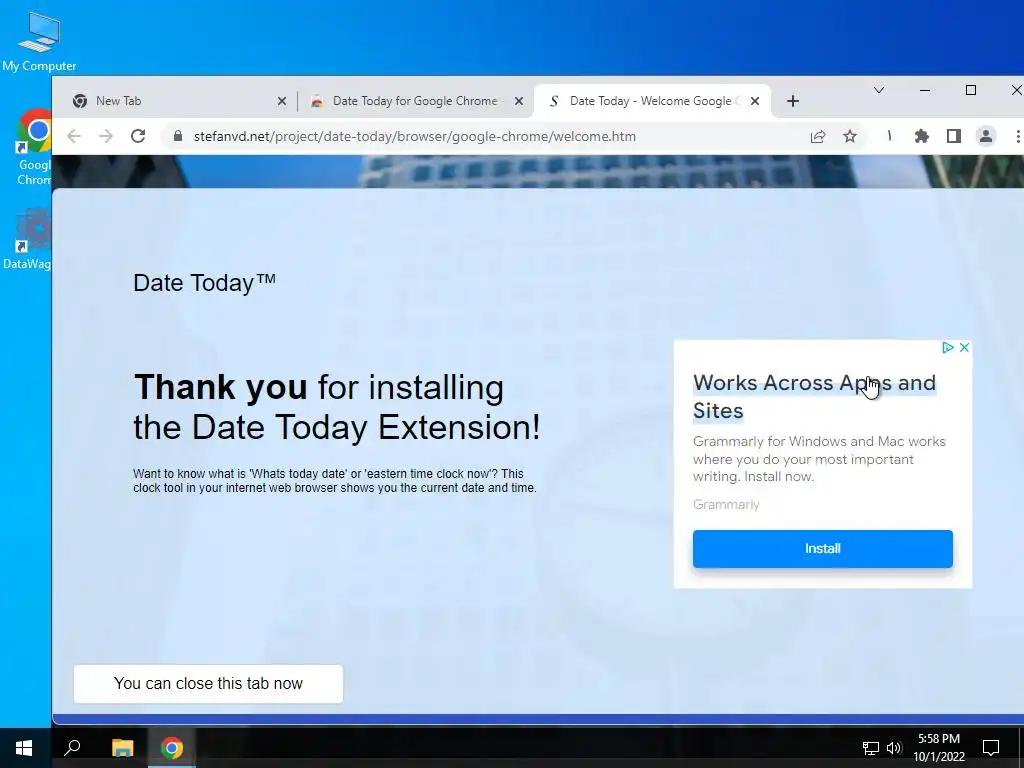This screenshot has height=768, width=1024.
Task: Select the DataWag desktop shortcut
Action: 27,238
